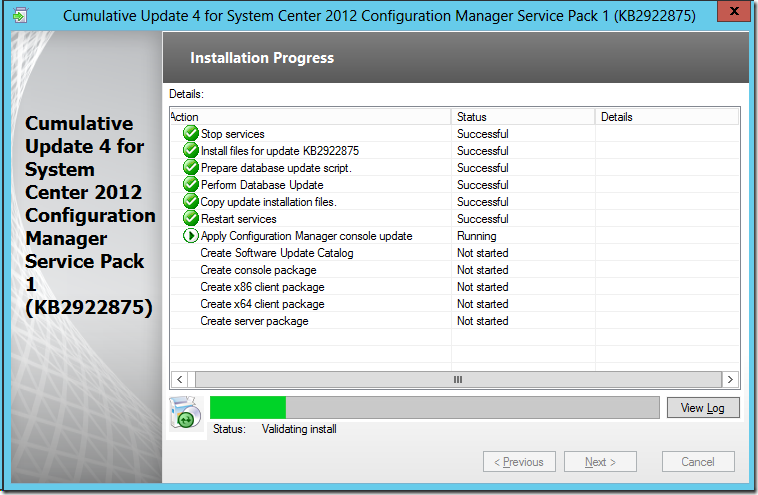
Task: Select the Create server package row
Action: point(254,321)
